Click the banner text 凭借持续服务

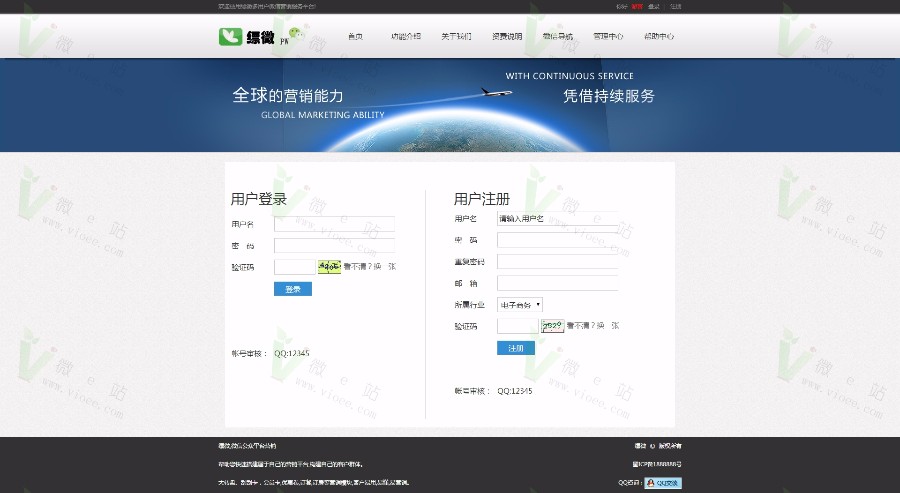point(609,96)
